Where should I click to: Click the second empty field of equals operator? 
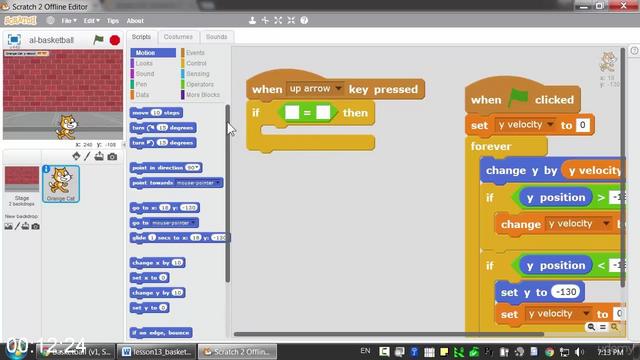click(x=323, y=113)
